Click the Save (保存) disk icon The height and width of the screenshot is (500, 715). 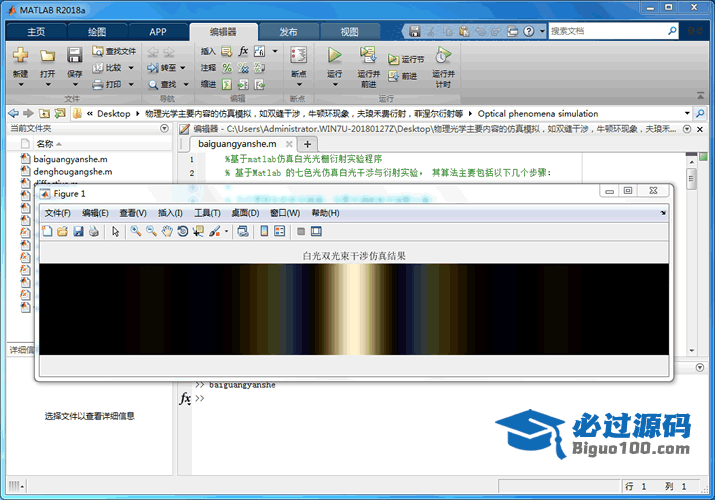coord(74,55)
